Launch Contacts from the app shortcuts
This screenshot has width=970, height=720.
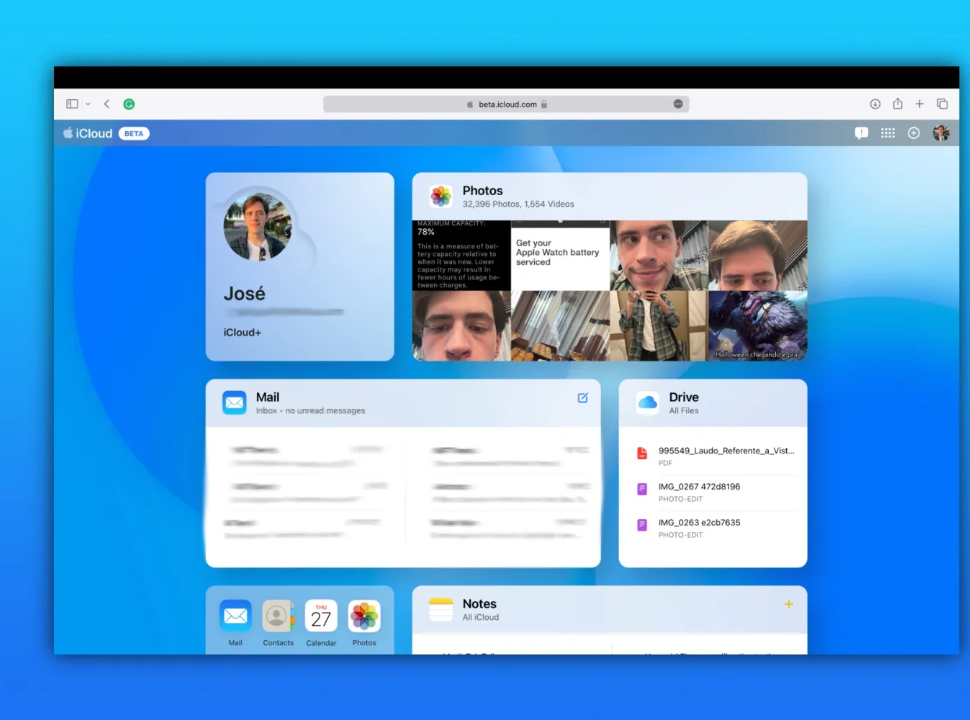pos(278,616)
